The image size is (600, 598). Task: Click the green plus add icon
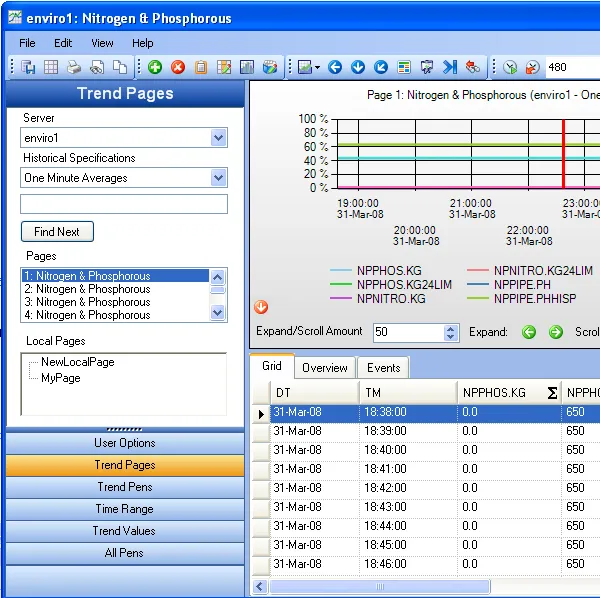point(155,67)
